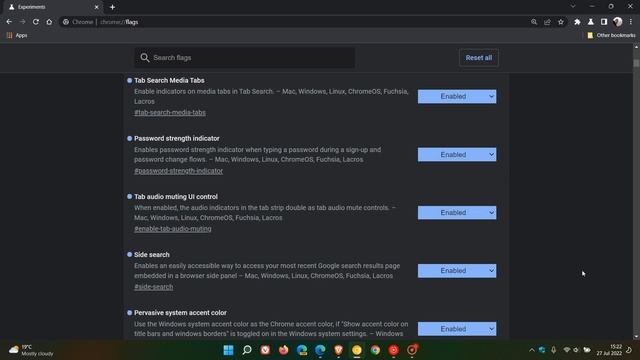Screen dimensions: 640x360
Task: Click the scrollbar thumb on the flags page
Action: click(636, 63)
